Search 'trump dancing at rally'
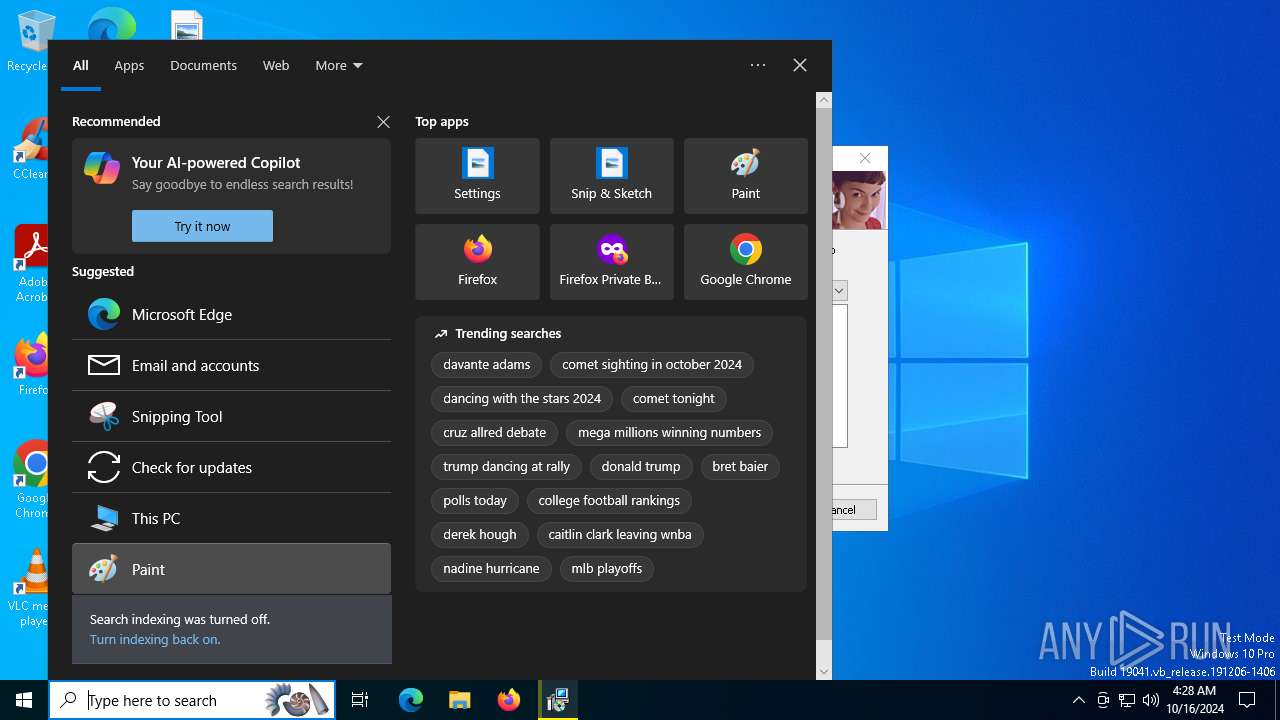This screenshot has height=720, width=1280. click(507, 467)
